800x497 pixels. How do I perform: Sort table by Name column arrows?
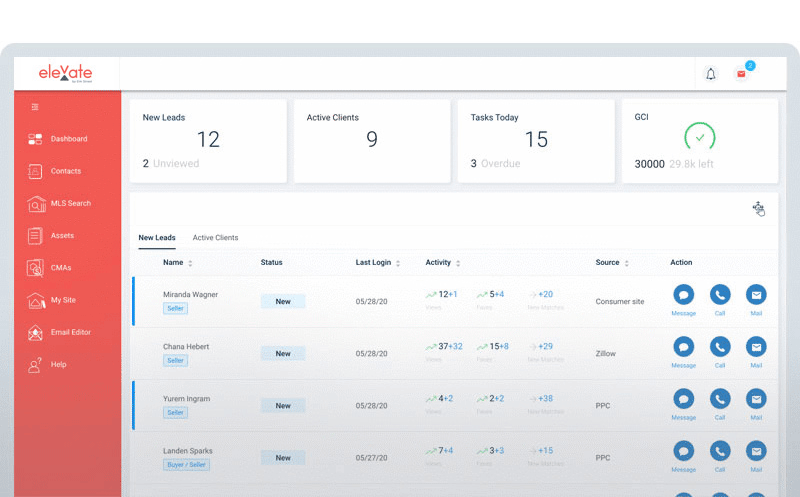pyautogui.click(x=190, y=263)
